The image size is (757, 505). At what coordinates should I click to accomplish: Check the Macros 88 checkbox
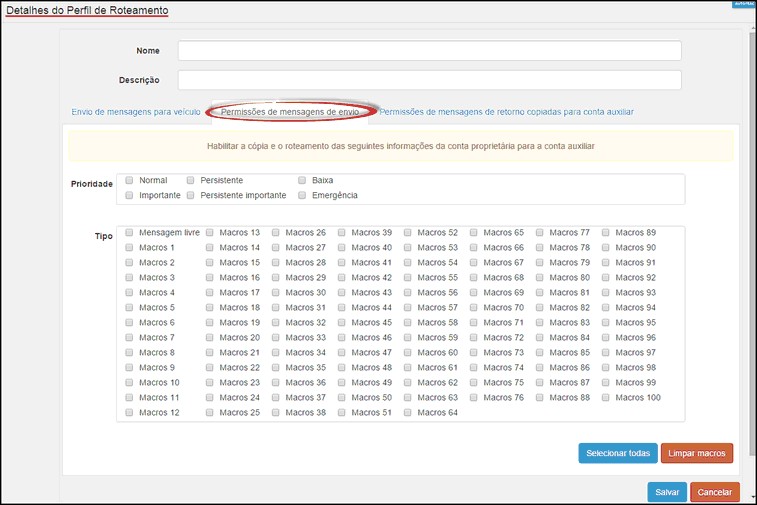[539, 397]
